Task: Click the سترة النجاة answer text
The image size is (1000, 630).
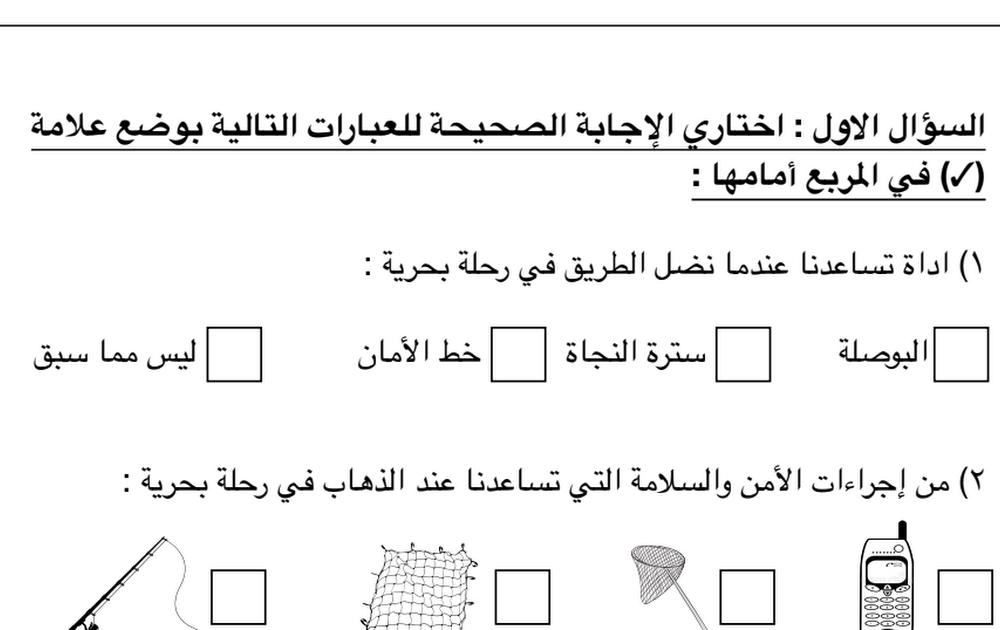Action: (635, 352)
